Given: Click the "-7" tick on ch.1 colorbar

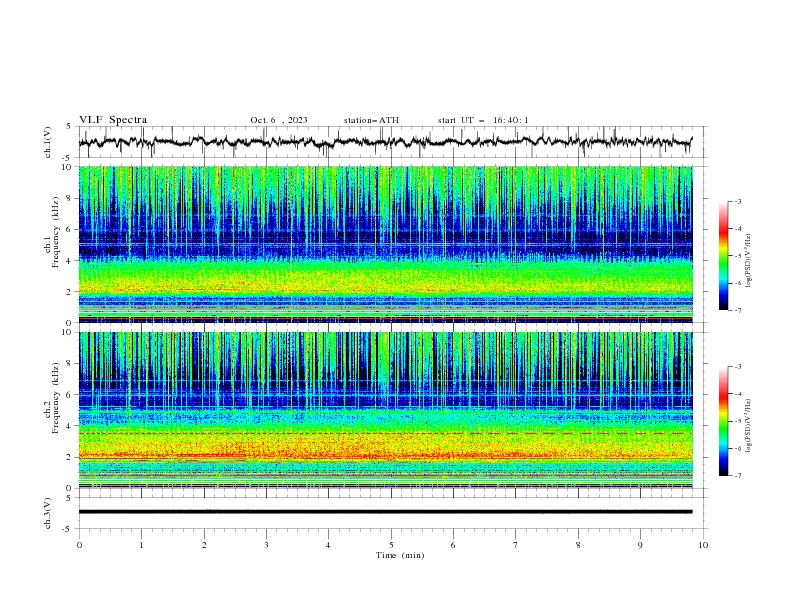Looking at the screenshot, I should (x=737, y=311).
